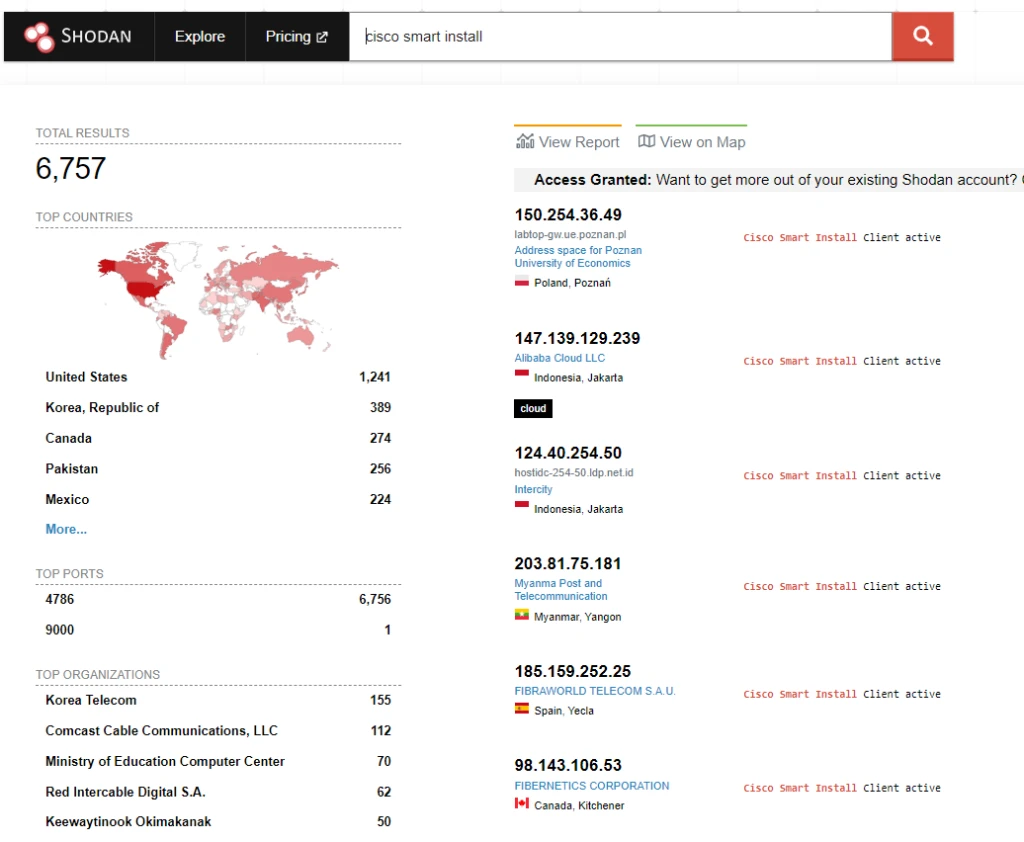Click the Shodan logo icon

(39, 37)
